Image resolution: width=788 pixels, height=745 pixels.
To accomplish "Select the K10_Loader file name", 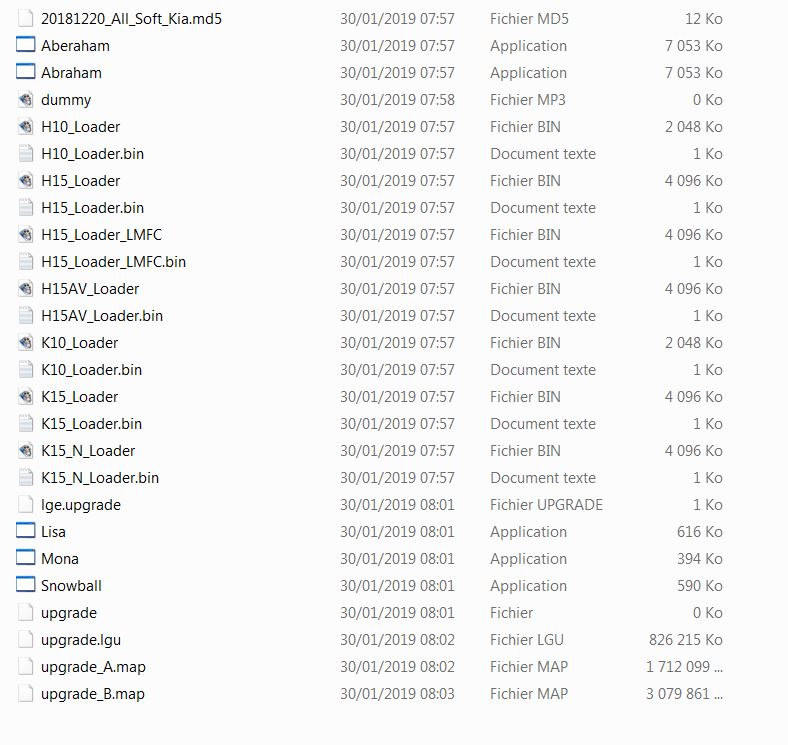I will (79, 343).
